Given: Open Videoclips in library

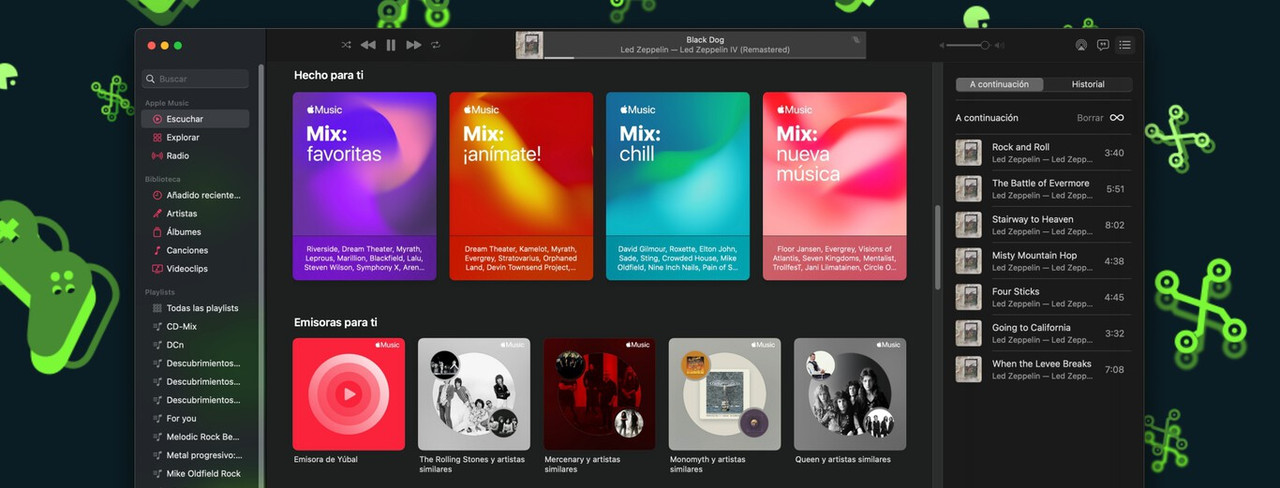Looking at the screenshot, I should [x=195, y=268].
